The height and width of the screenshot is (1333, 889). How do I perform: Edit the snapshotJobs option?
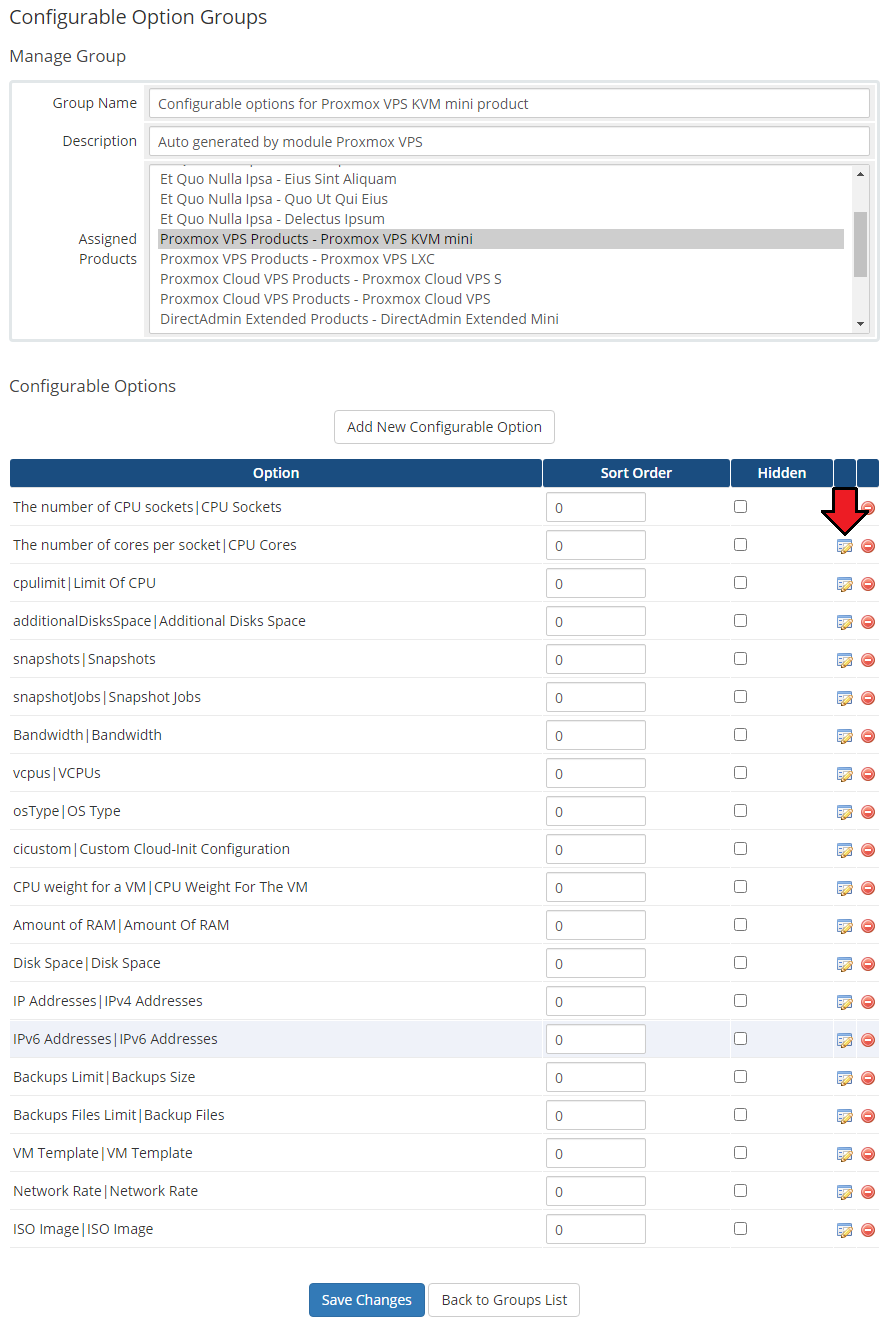[x=845, y=698]
